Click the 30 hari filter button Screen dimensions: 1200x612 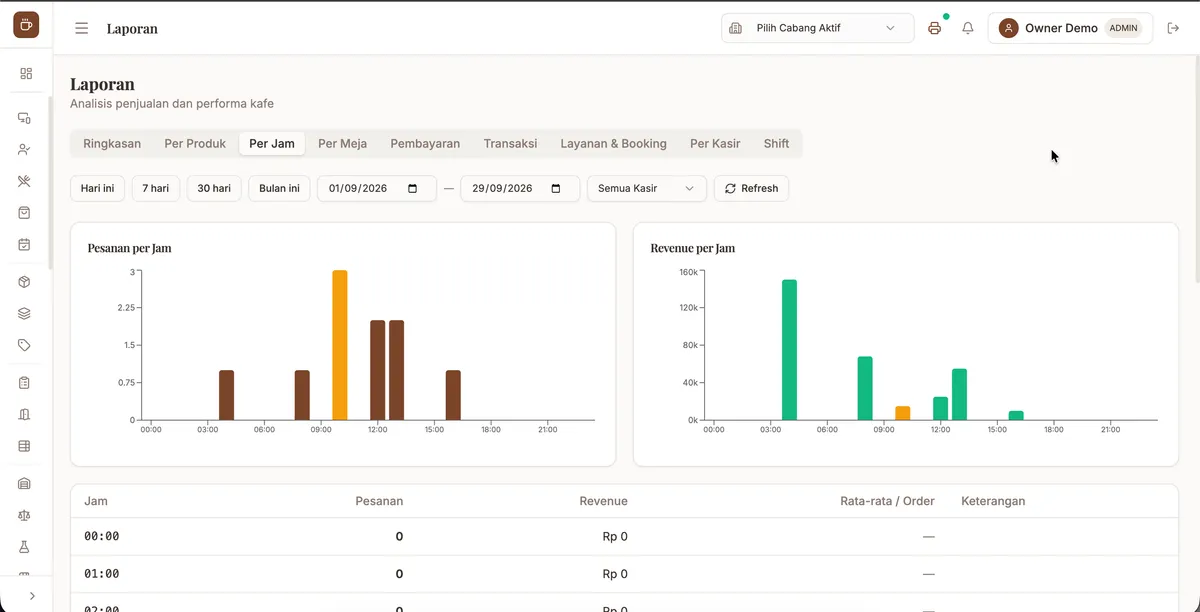[214, 188]
